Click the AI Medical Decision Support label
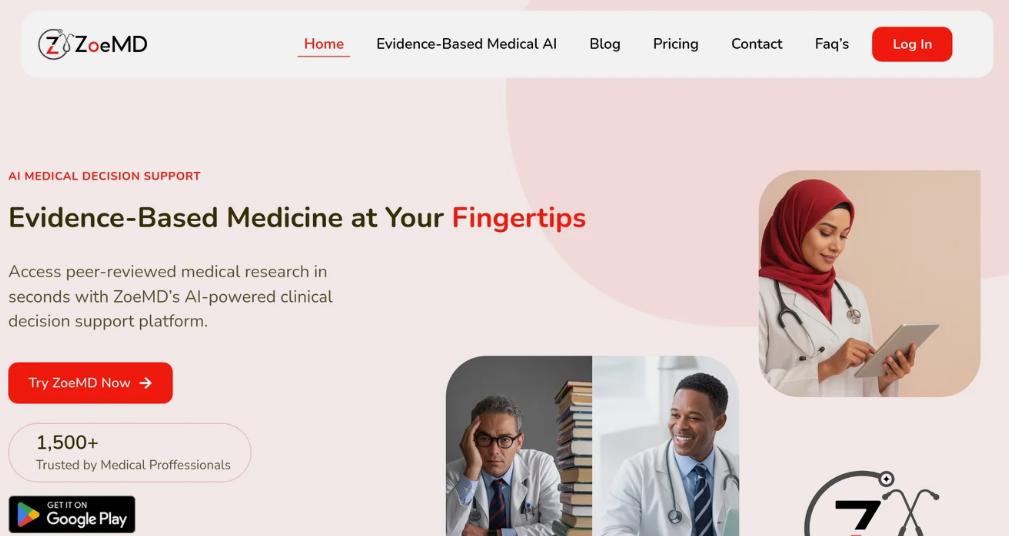Screen dimensions: 1009x536 click(104, 176)
